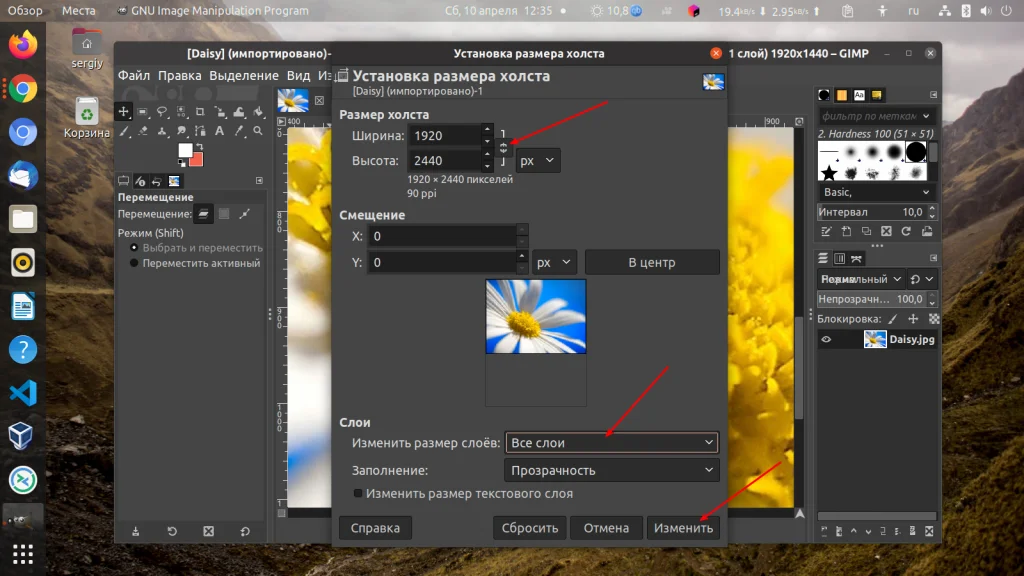Image resolution: width=1024 pixels, height=576 pixels.
Task: Open the 'Прозрачность' fill dropdown
Action: point(611,470)
